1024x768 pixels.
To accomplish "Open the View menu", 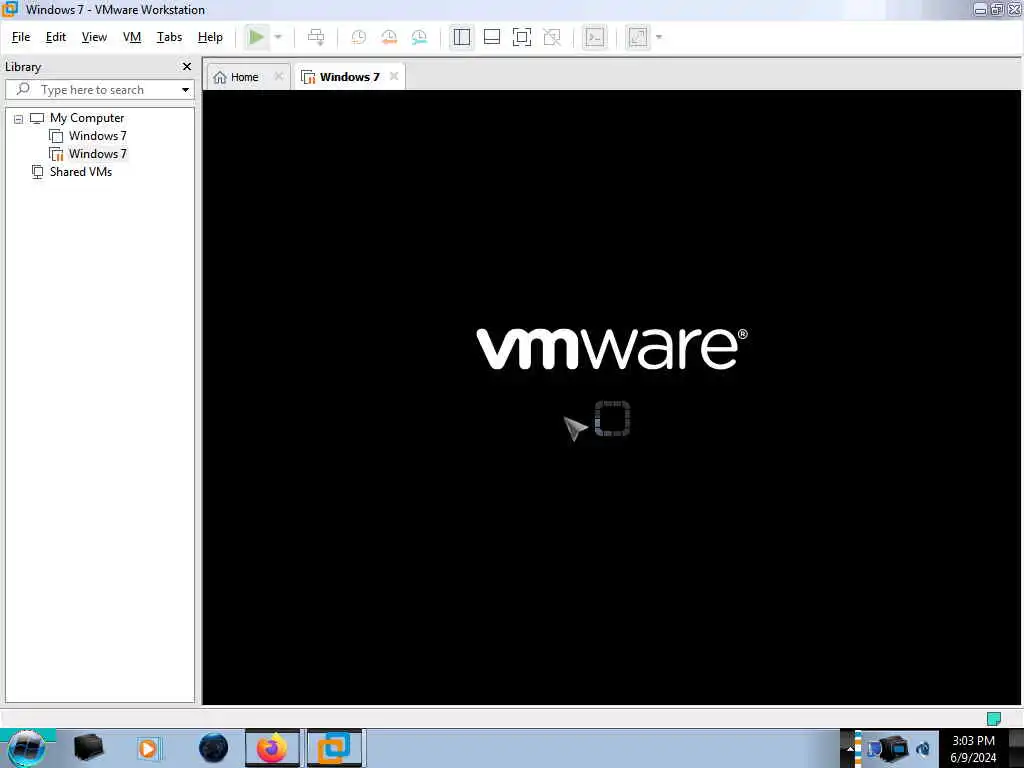I will (94, 37).
